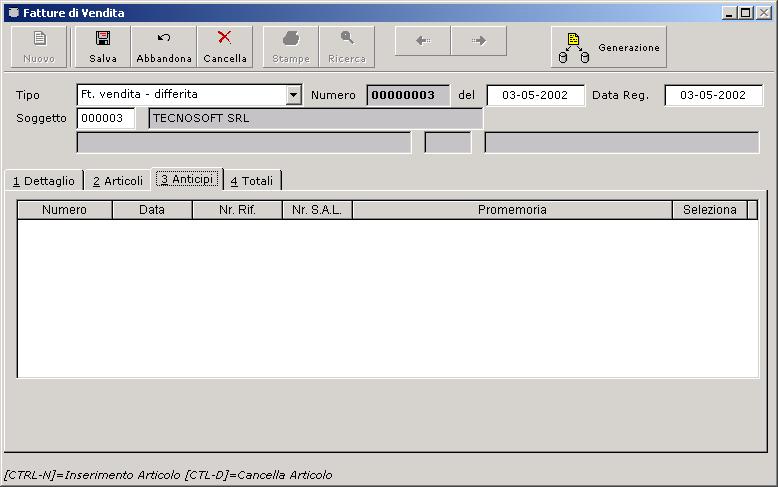The width and height of the screenshot is (778, 487).
Task: Click the invoice date field after del
Action: [535, 95]
